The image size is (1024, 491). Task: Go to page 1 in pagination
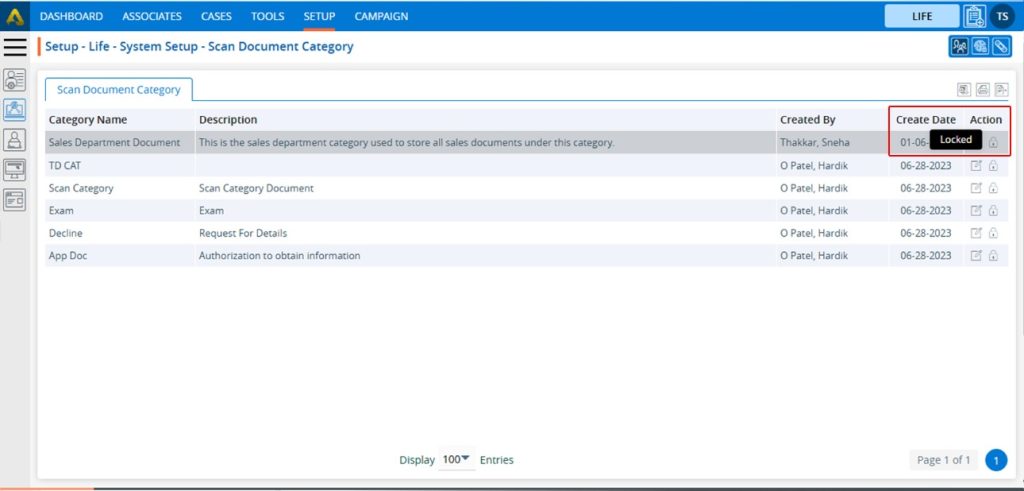point(995,460)
